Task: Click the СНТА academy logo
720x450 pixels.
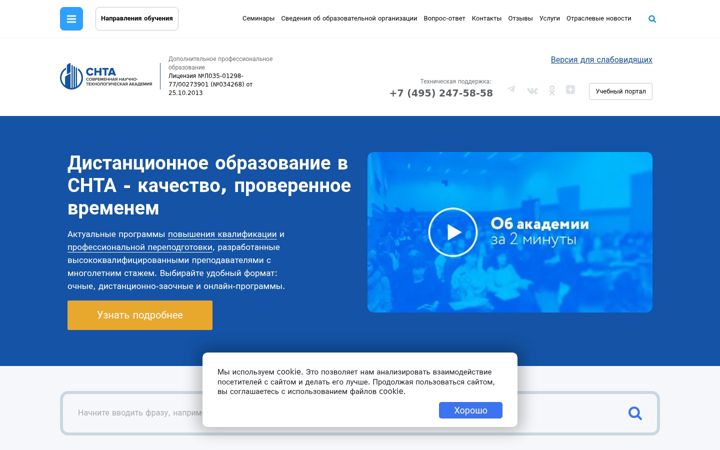Action: (106, 76)
